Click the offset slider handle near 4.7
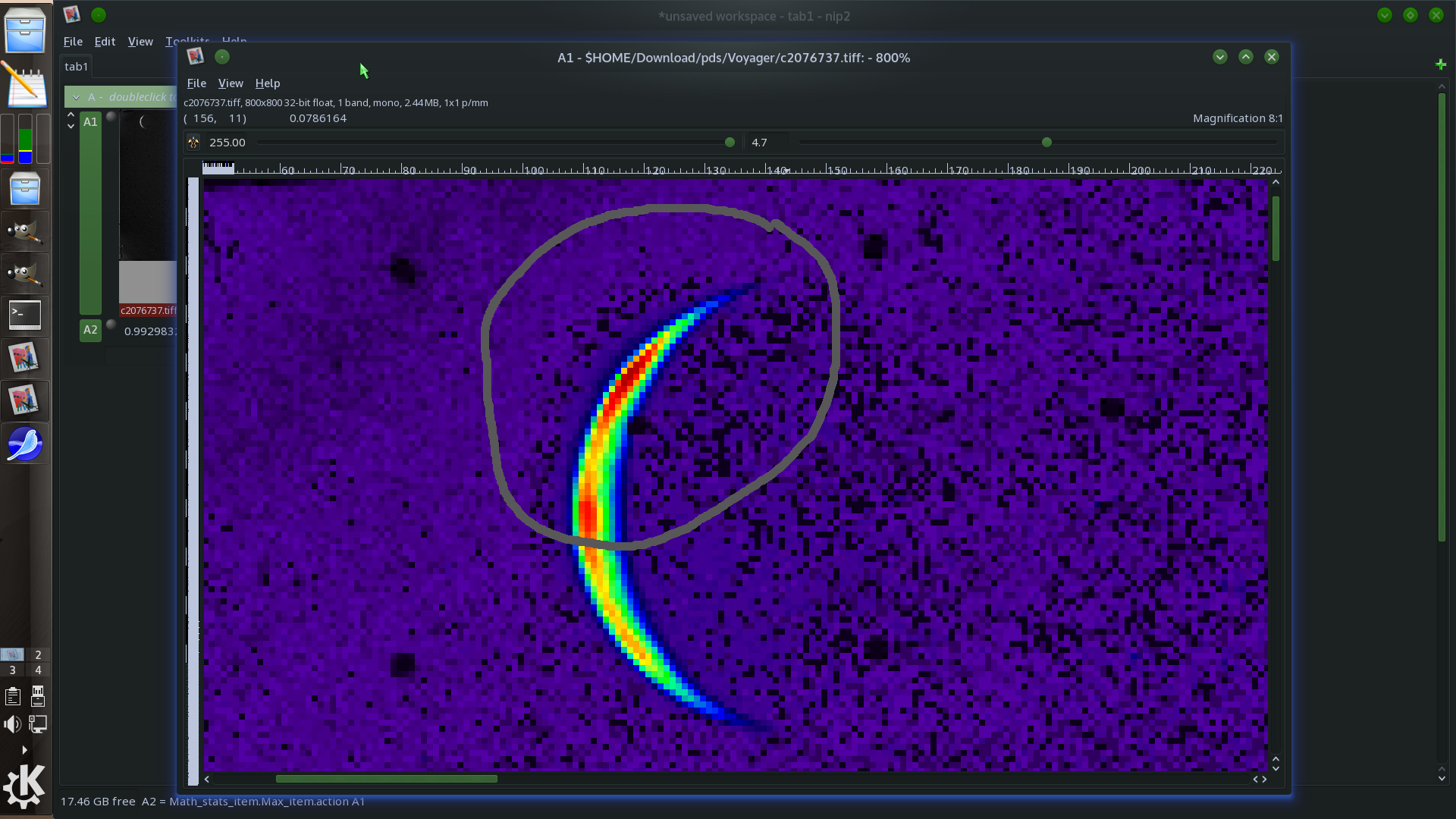1456x819 pixels. [1046, 143]
